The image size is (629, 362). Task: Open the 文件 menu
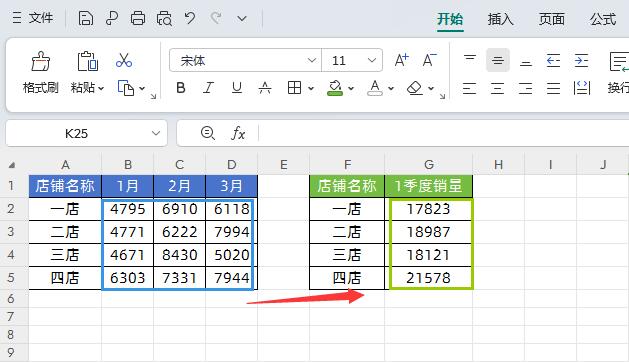33,18
